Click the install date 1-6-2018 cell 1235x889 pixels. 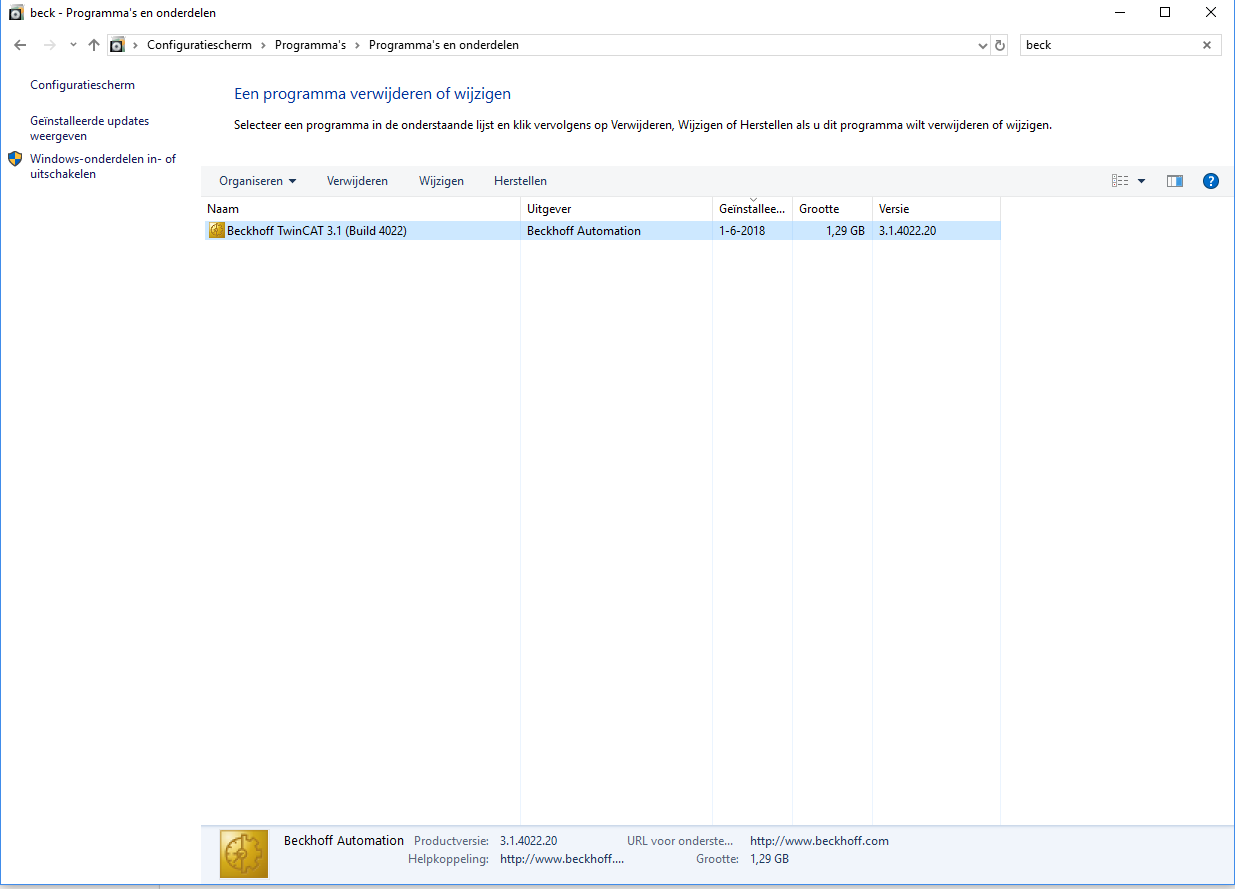tap(744, 231)
